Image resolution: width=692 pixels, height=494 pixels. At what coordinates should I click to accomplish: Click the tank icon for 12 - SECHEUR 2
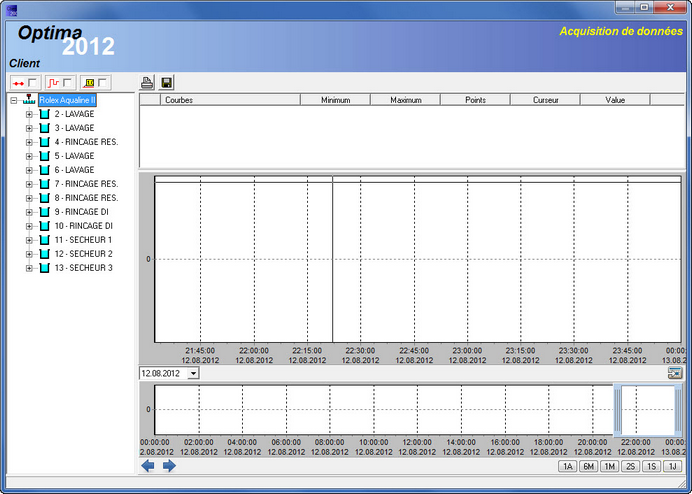(x=44, y=254)
